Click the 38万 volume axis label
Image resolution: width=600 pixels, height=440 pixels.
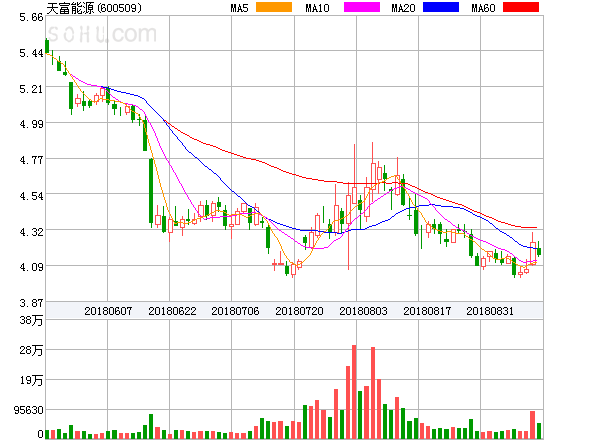point(31,320)
